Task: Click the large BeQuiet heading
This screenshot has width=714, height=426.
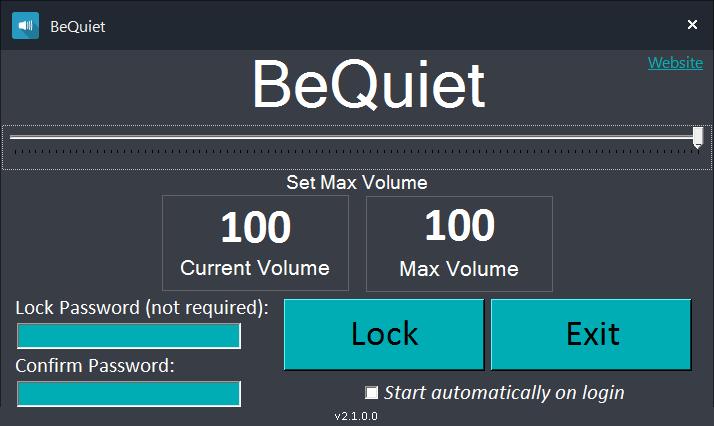Action: point(368,85)
